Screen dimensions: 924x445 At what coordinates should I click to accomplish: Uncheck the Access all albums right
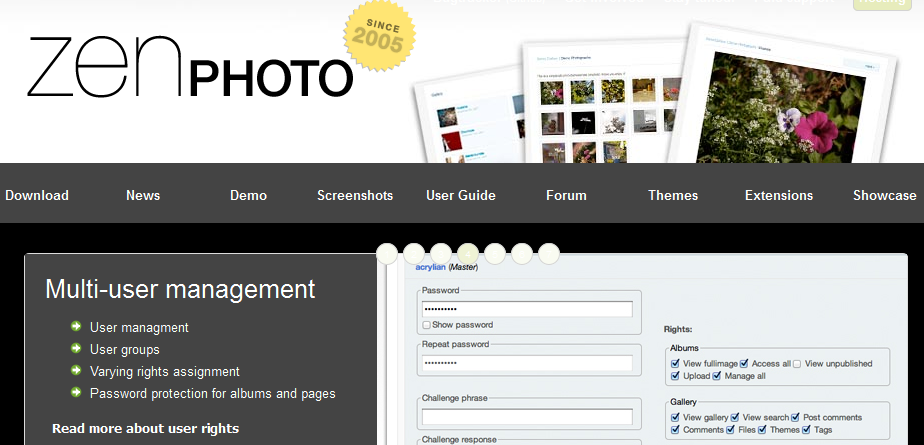(744, 364)
